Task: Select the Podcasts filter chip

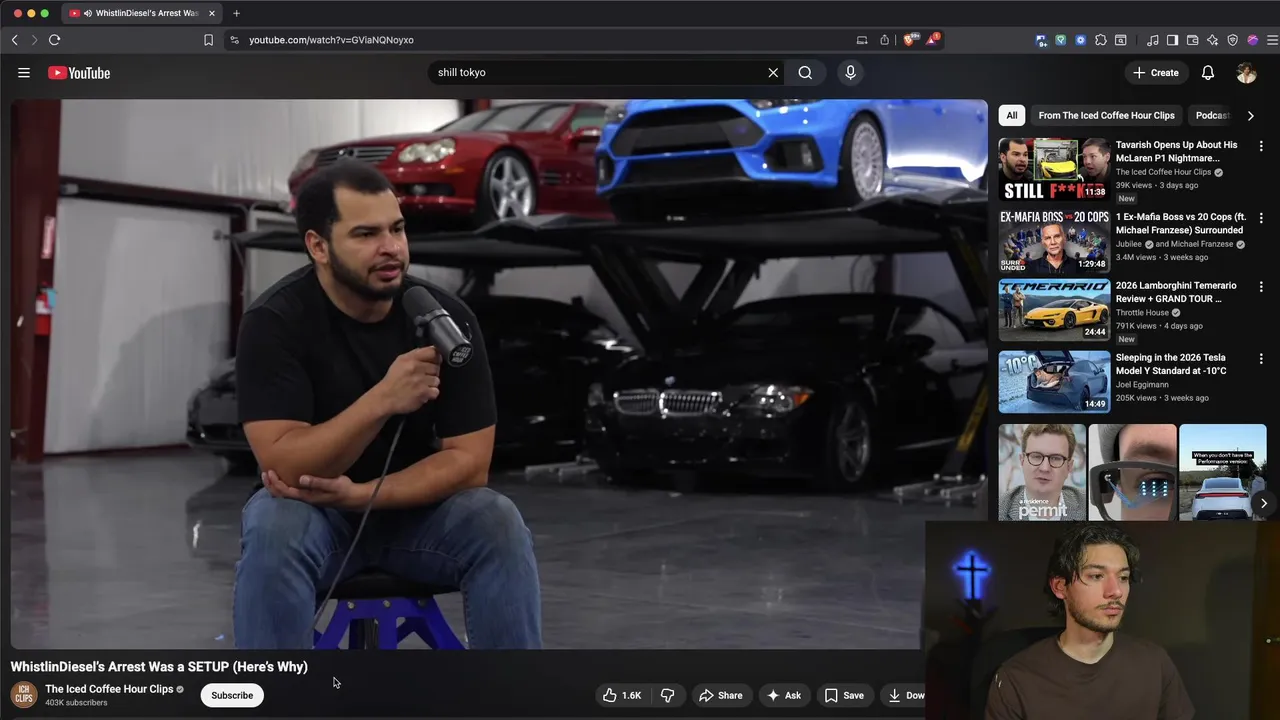Action: pyautogui.click(x=1213, y=115)
